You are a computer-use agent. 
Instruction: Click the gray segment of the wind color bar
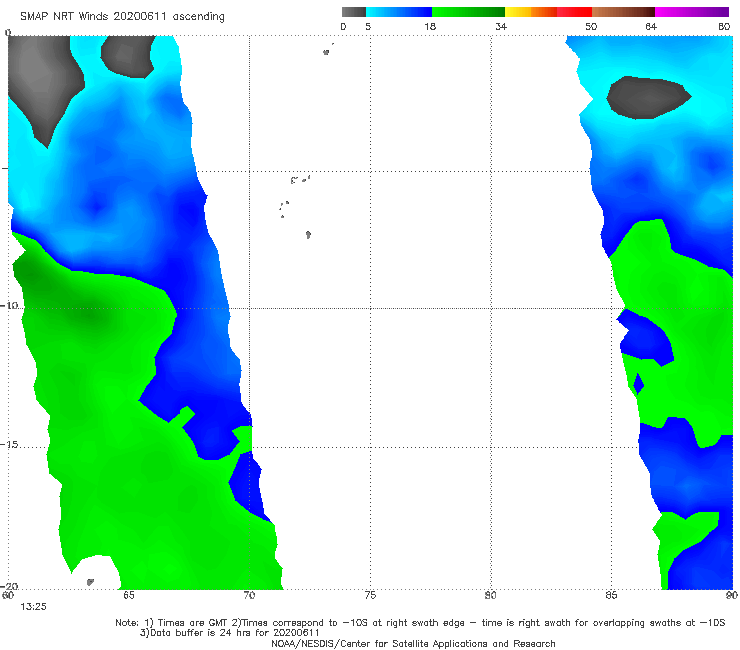pyautogui.click(x=354, y=12)
